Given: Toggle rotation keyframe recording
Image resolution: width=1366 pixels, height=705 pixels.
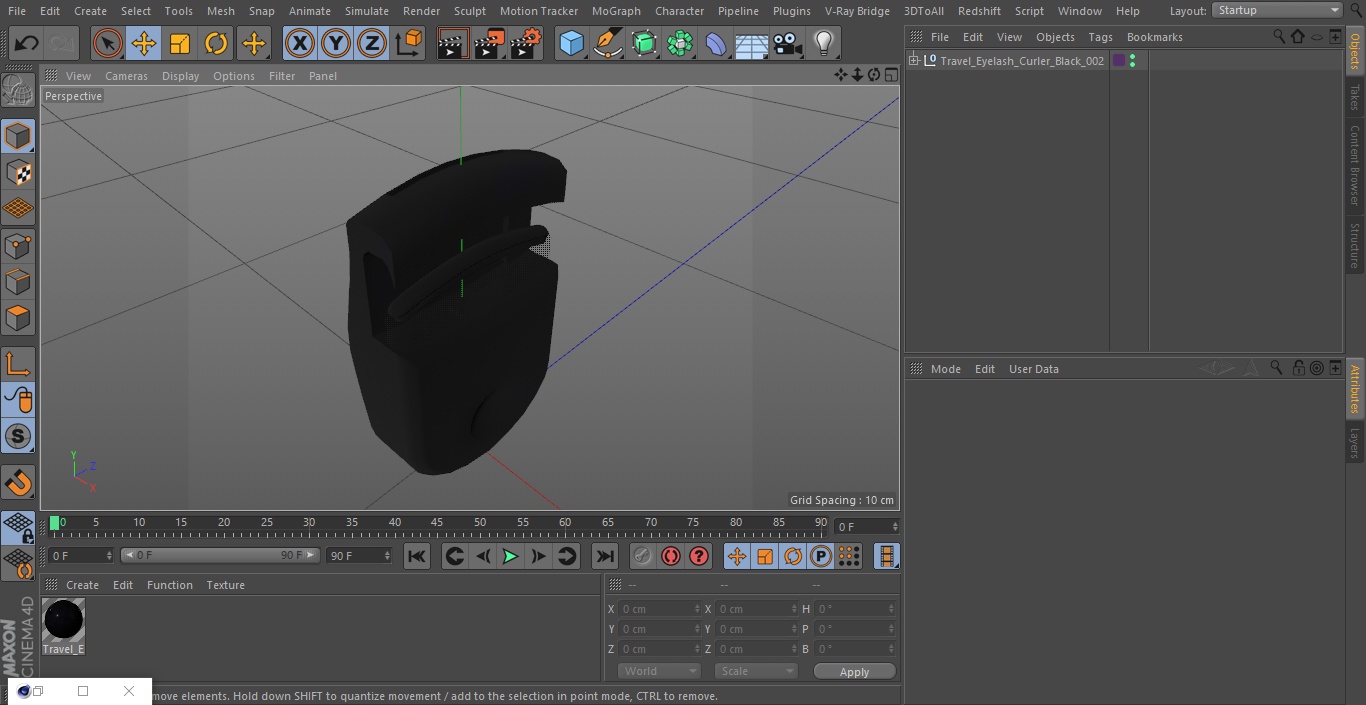Looking at the screenshot, I should pyautogui.click(x=793, y=556).
